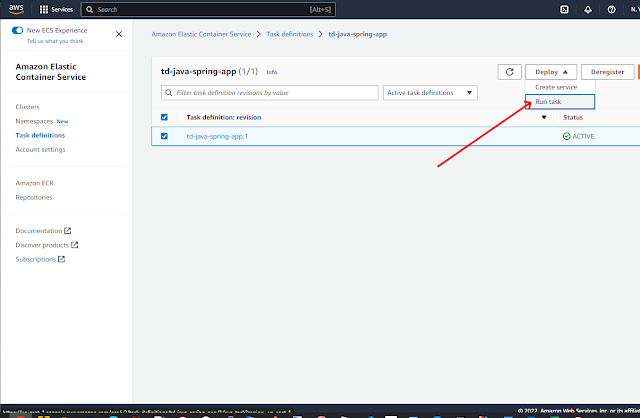
Task: Close the New ECS Experience sidebar
Action: (x=119, y=34)
